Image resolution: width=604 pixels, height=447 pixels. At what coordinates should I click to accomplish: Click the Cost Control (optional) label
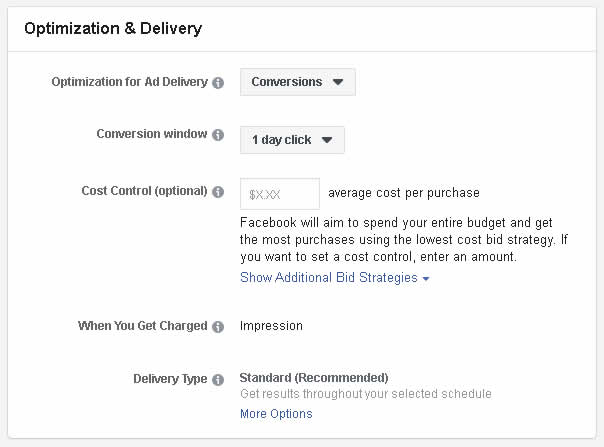144,191
